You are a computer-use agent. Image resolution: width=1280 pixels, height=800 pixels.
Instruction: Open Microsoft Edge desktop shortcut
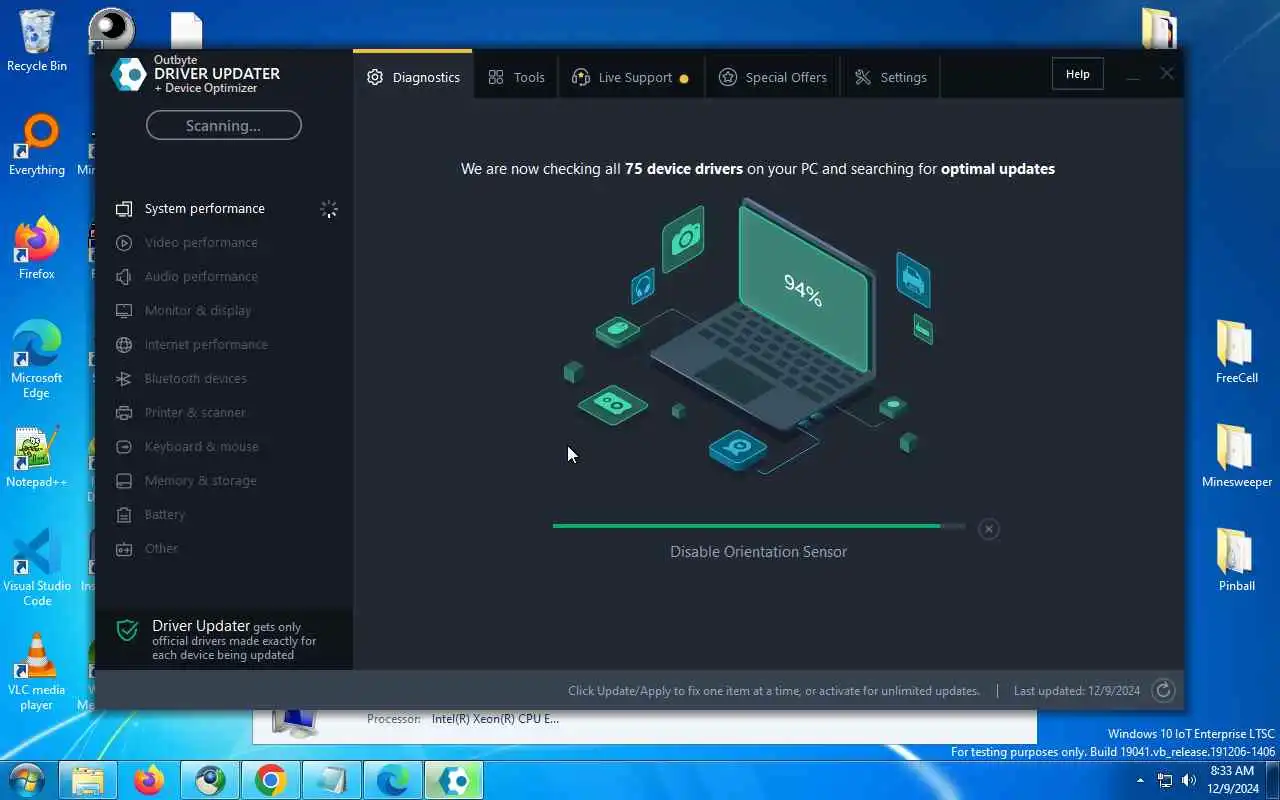coord(37,360)
